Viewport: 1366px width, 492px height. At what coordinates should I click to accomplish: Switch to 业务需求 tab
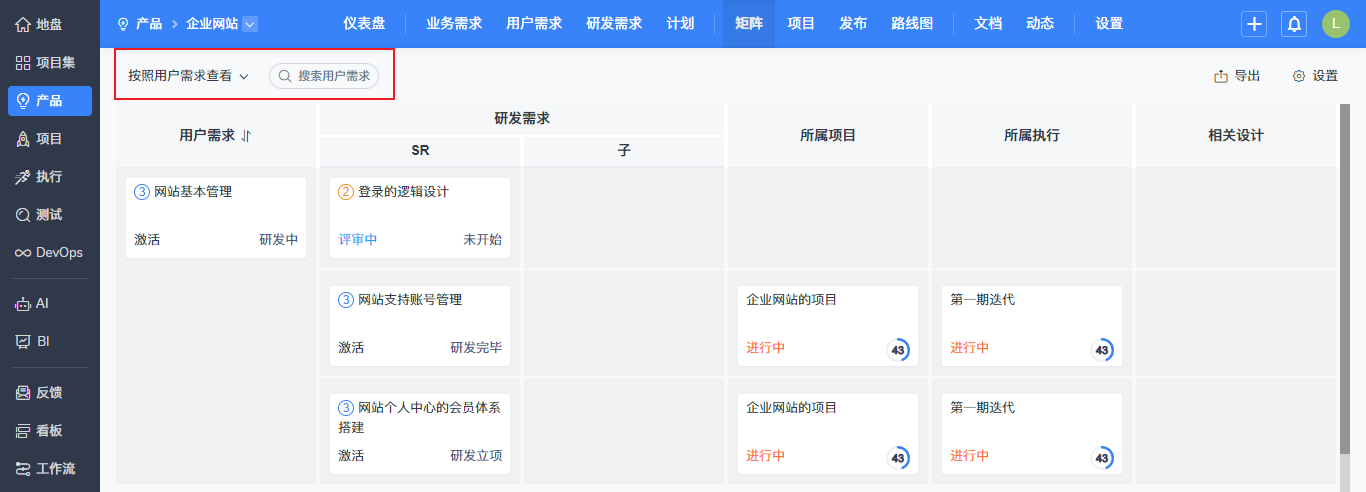[x=454, y=23]
